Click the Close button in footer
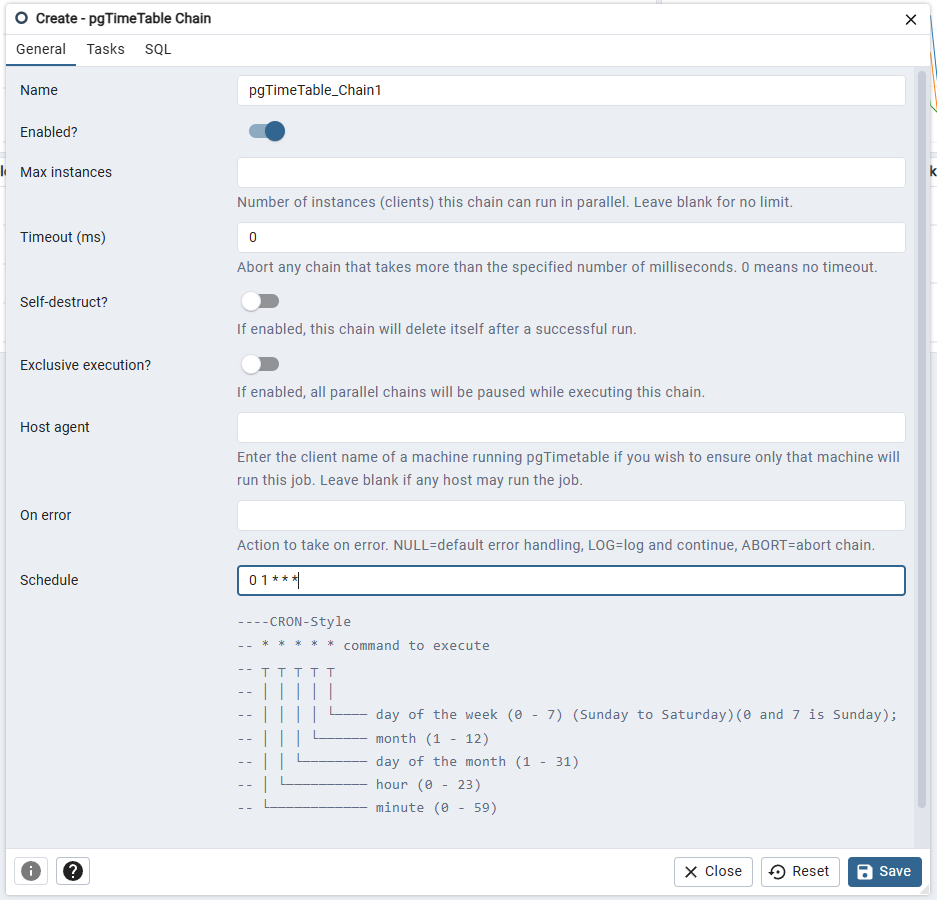This screenshot has height=900, width=937. [714, 871]
